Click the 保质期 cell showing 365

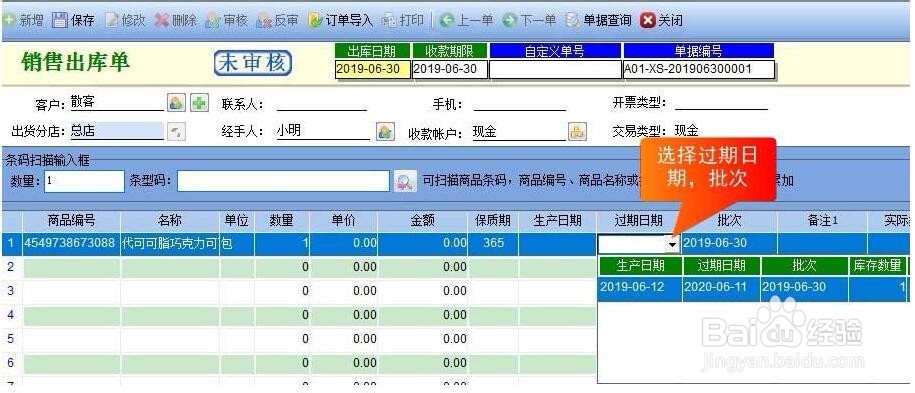(x=493, y=244)
